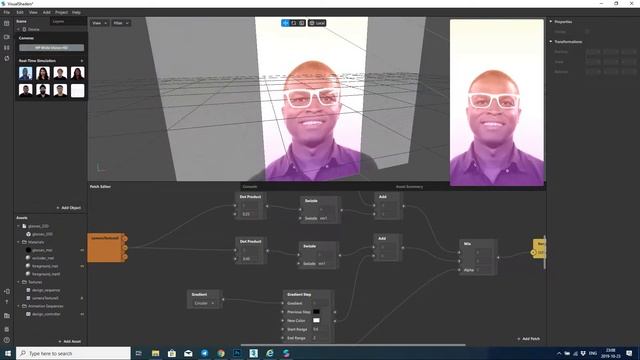Switch to the Layers tab
The image size is (640, 360).
(58, 21)
